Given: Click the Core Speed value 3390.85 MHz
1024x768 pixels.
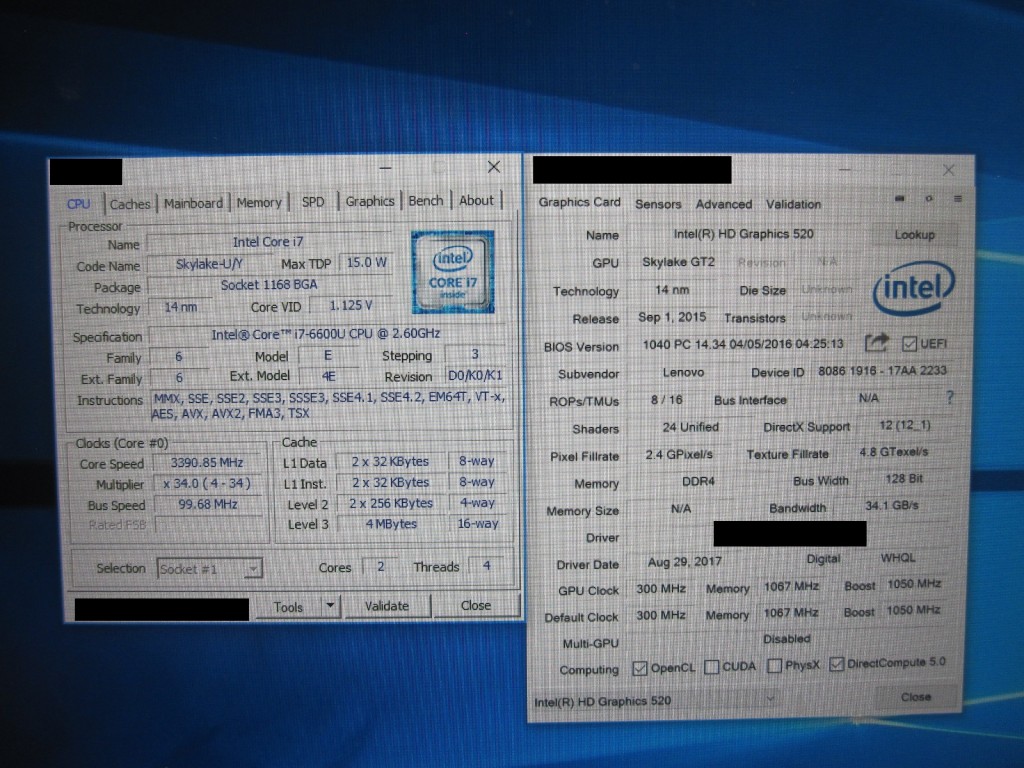Looking at the screenshot, I should 207,462.
